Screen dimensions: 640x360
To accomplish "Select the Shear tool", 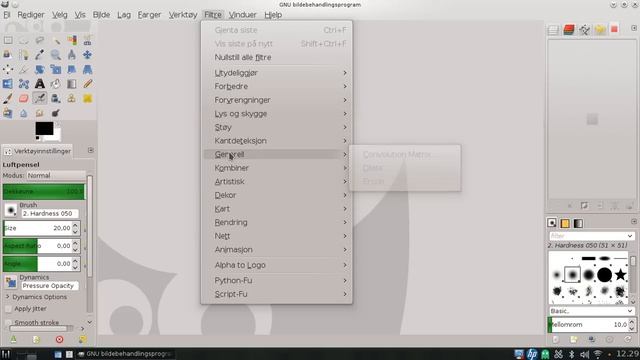I will [x=72, y=69].
